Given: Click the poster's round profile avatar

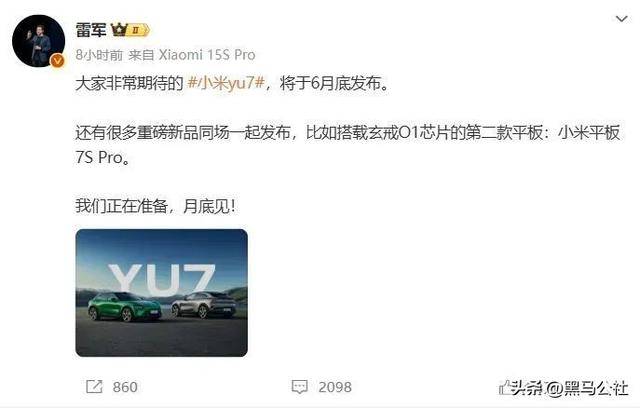Looking at the screenshot, I should pyautogui.click(x=38, y=41).
